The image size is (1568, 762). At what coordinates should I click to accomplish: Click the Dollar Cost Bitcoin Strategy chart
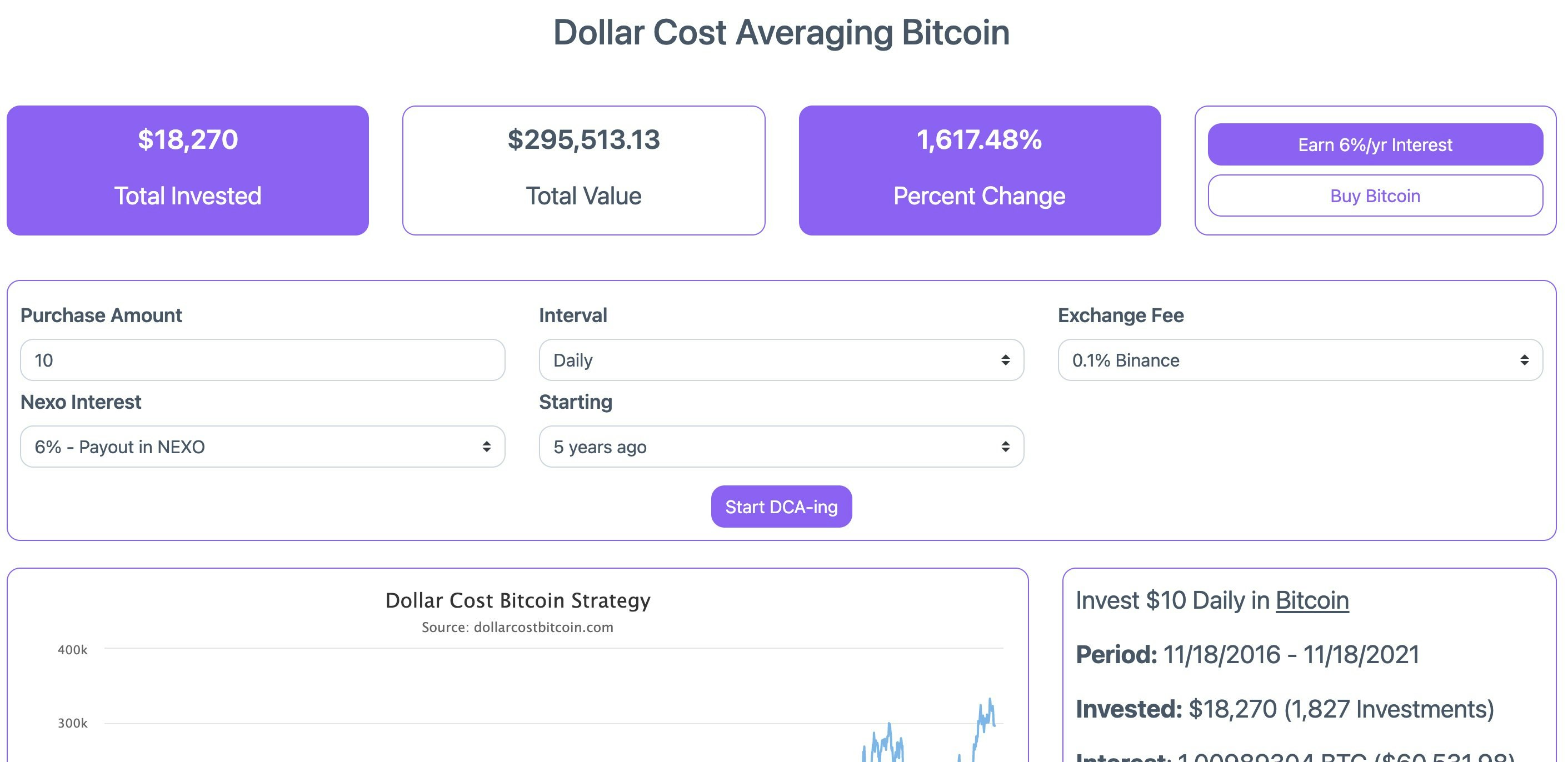click(x=517, y=669)
